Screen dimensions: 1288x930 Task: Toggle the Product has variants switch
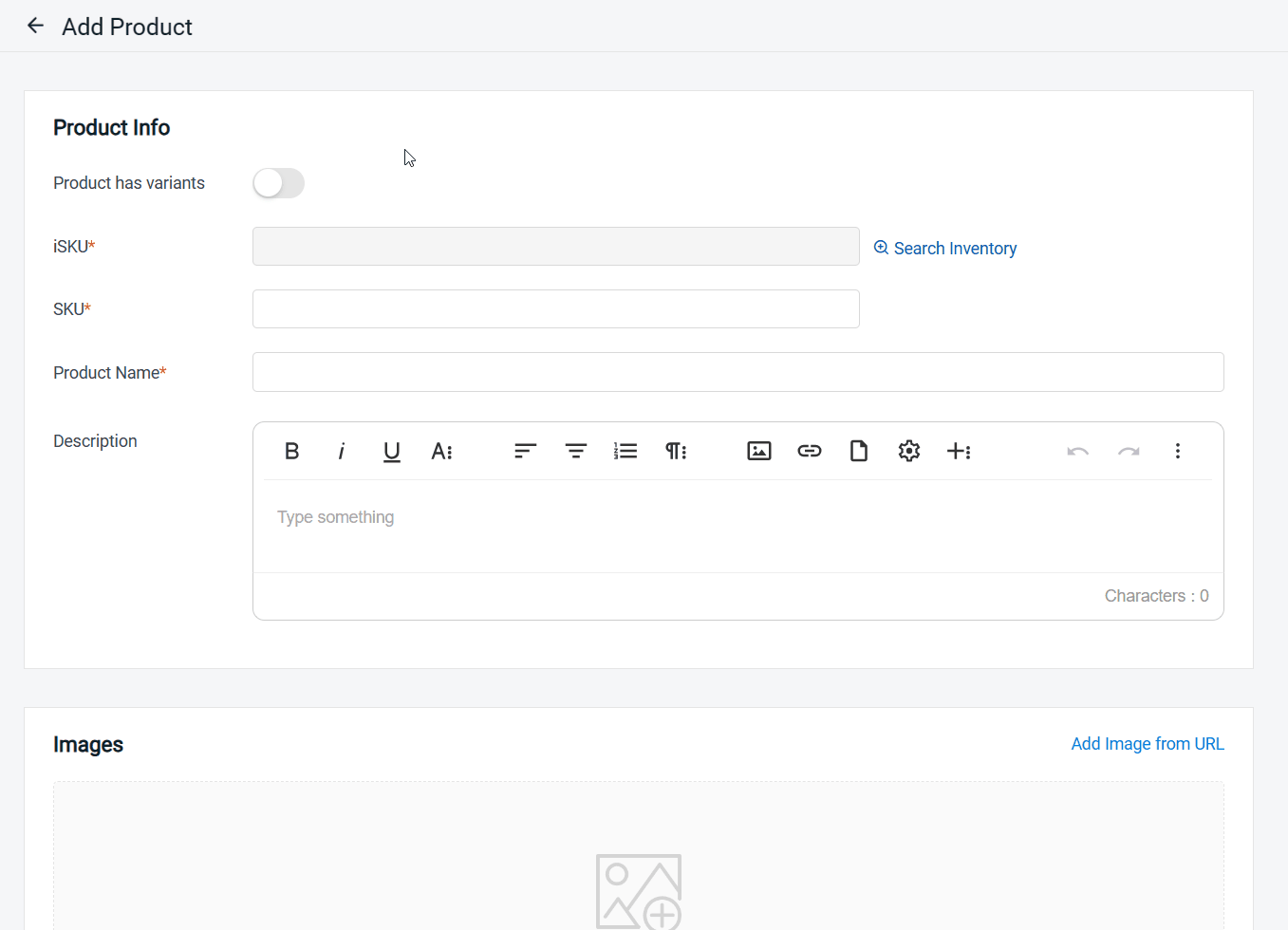point(278,183)
